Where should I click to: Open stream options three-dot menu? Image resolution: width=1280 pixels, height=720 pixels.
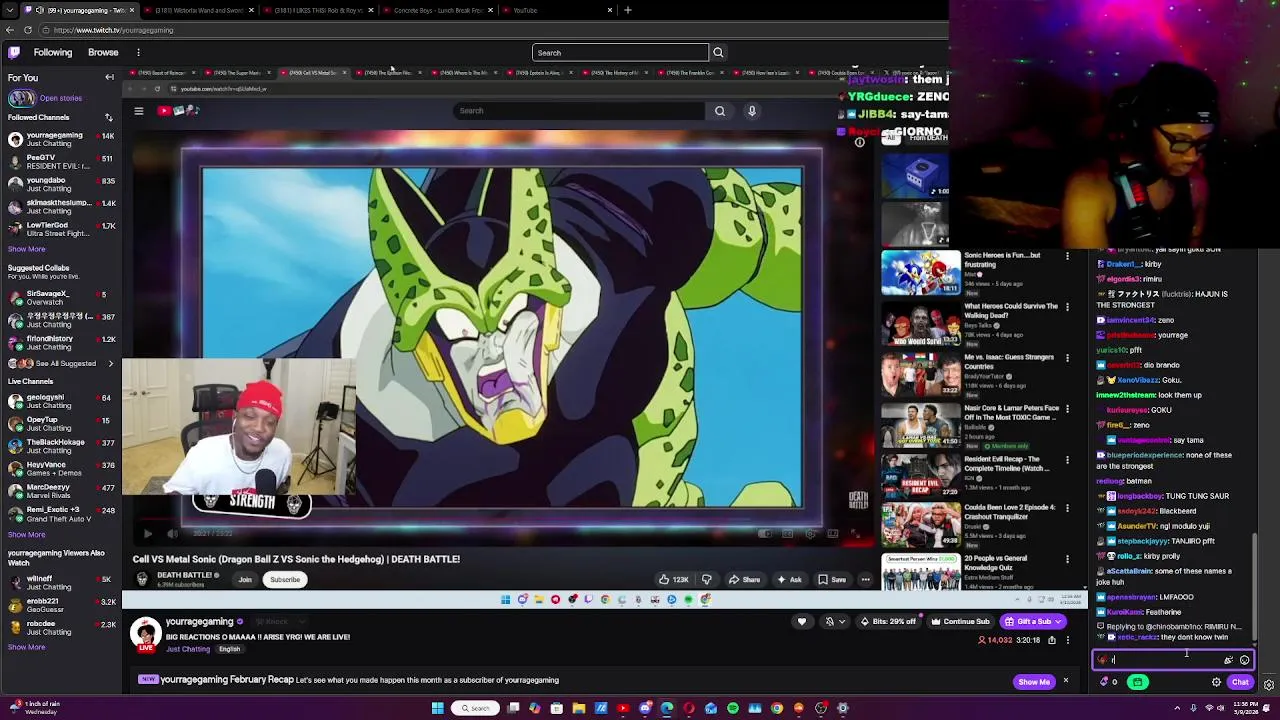pyautogui.click(x=1066, y=640)
